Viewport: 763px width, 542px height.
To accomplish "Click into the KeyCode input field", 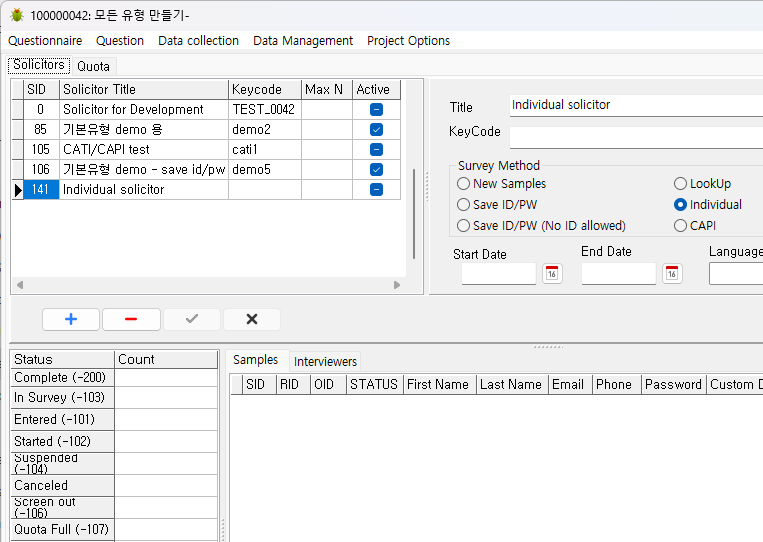I will pos(636,138).
